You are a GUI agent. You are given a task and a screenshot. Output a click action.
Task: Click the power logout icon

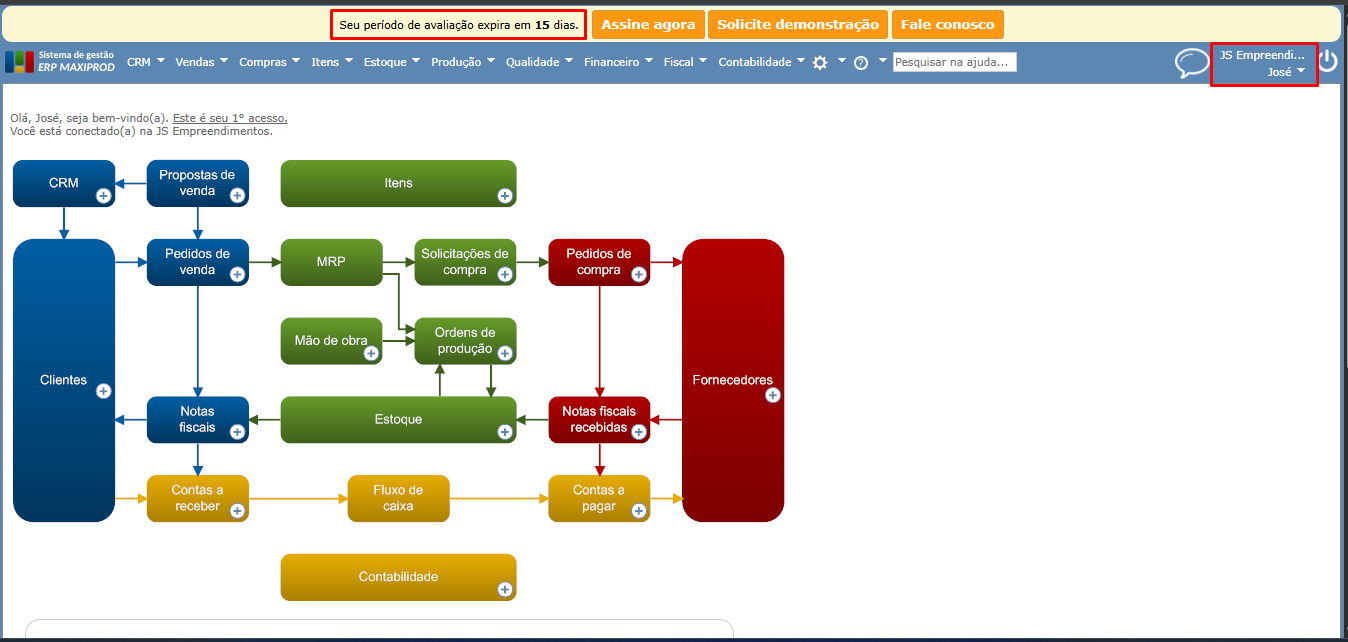(1328, 61)
